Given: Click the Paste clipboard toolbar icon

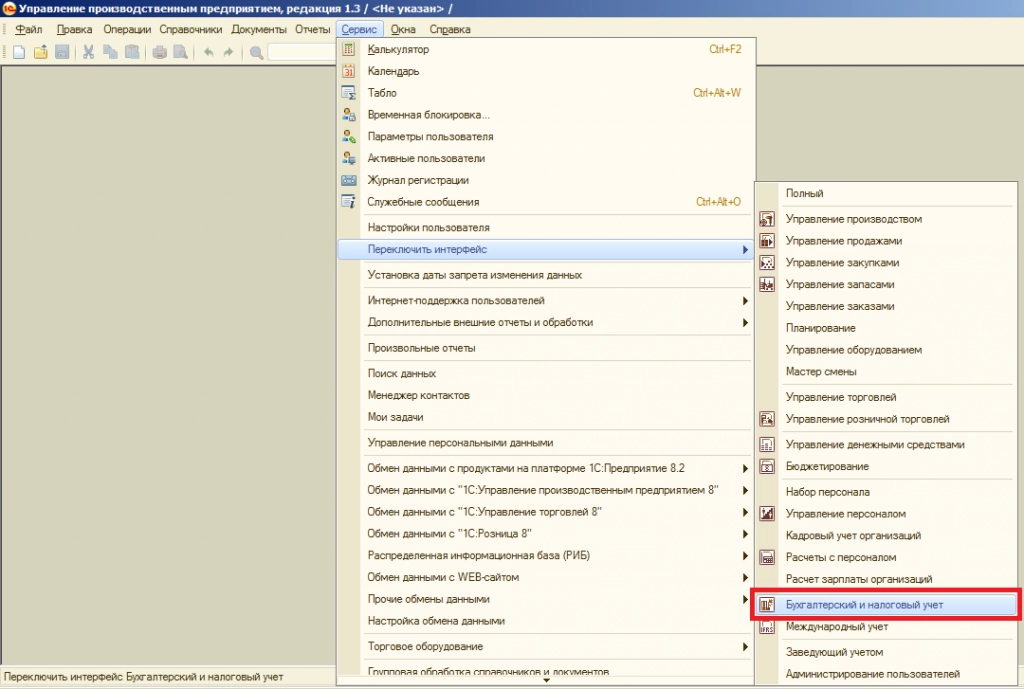Looking at the screenshot, I should coord(132,52).
